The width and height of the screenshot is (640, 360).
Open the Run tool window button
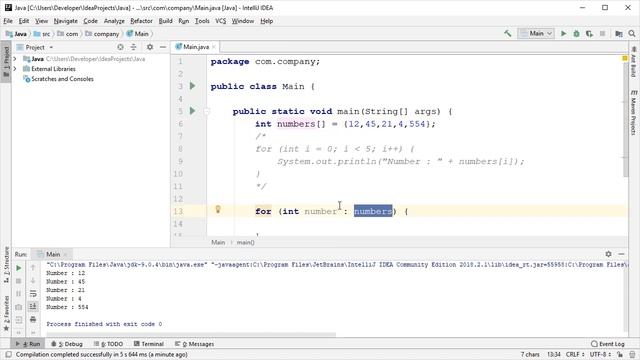coord(28,344)
